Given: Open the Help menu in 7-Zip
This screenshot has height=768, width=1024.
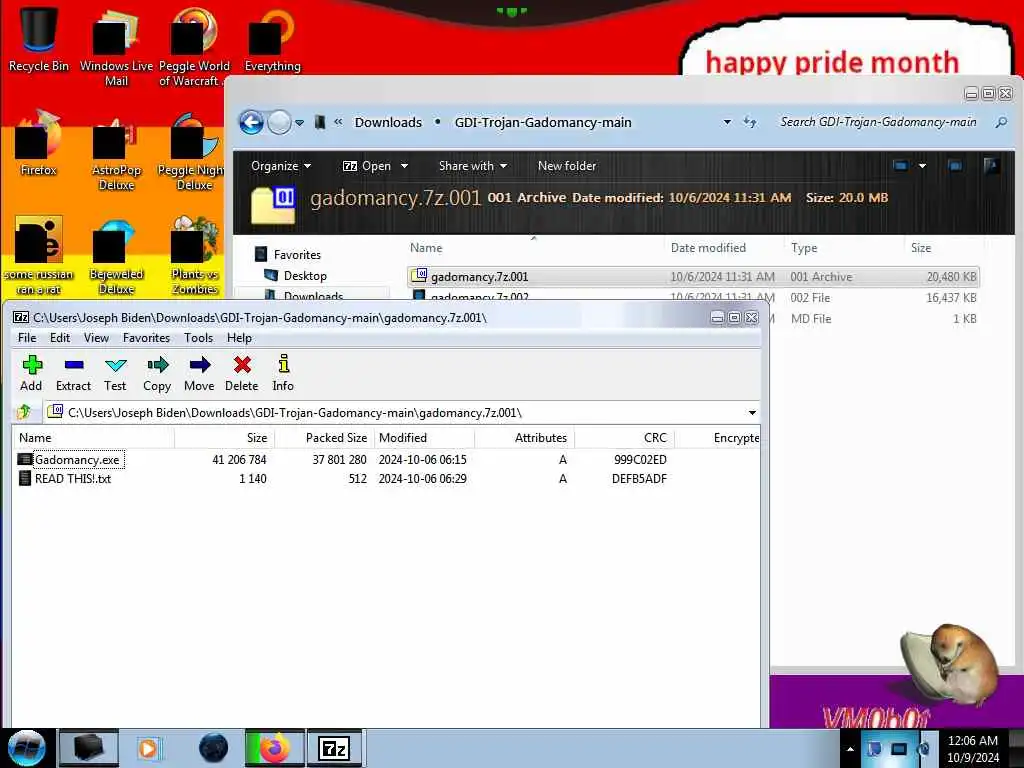Looking at the screenshot, I should coord(239,338).
